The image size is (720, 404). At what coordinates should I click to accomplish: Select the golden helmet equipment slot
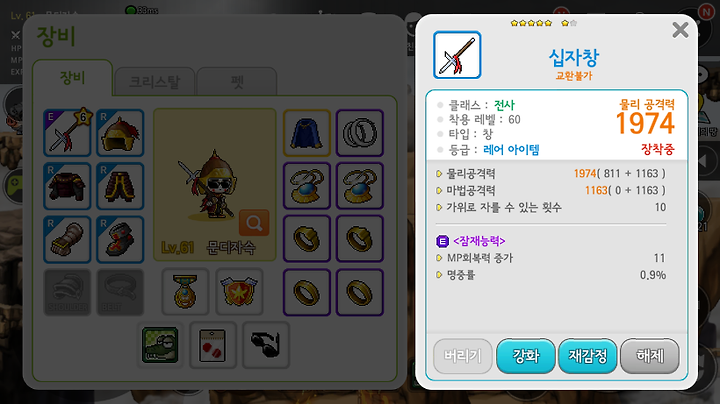120,133
